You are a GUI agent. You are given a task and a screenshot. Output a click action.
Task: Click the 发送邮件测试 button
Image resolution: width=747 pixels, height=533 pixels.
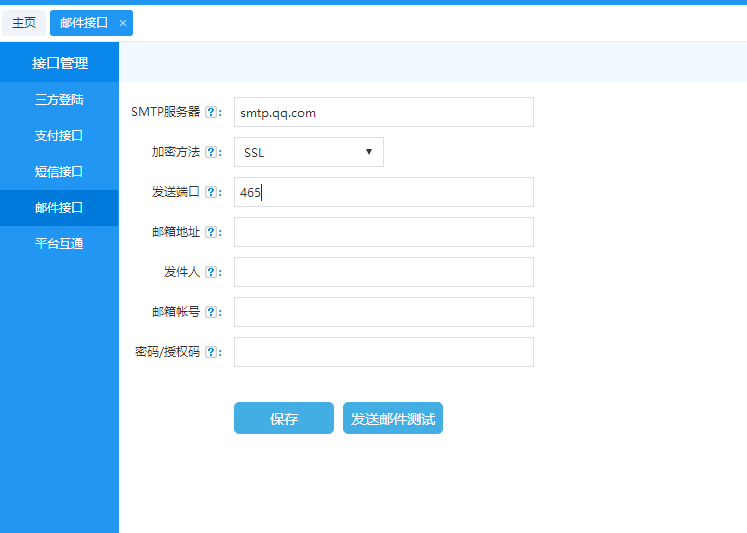point(393,419)
